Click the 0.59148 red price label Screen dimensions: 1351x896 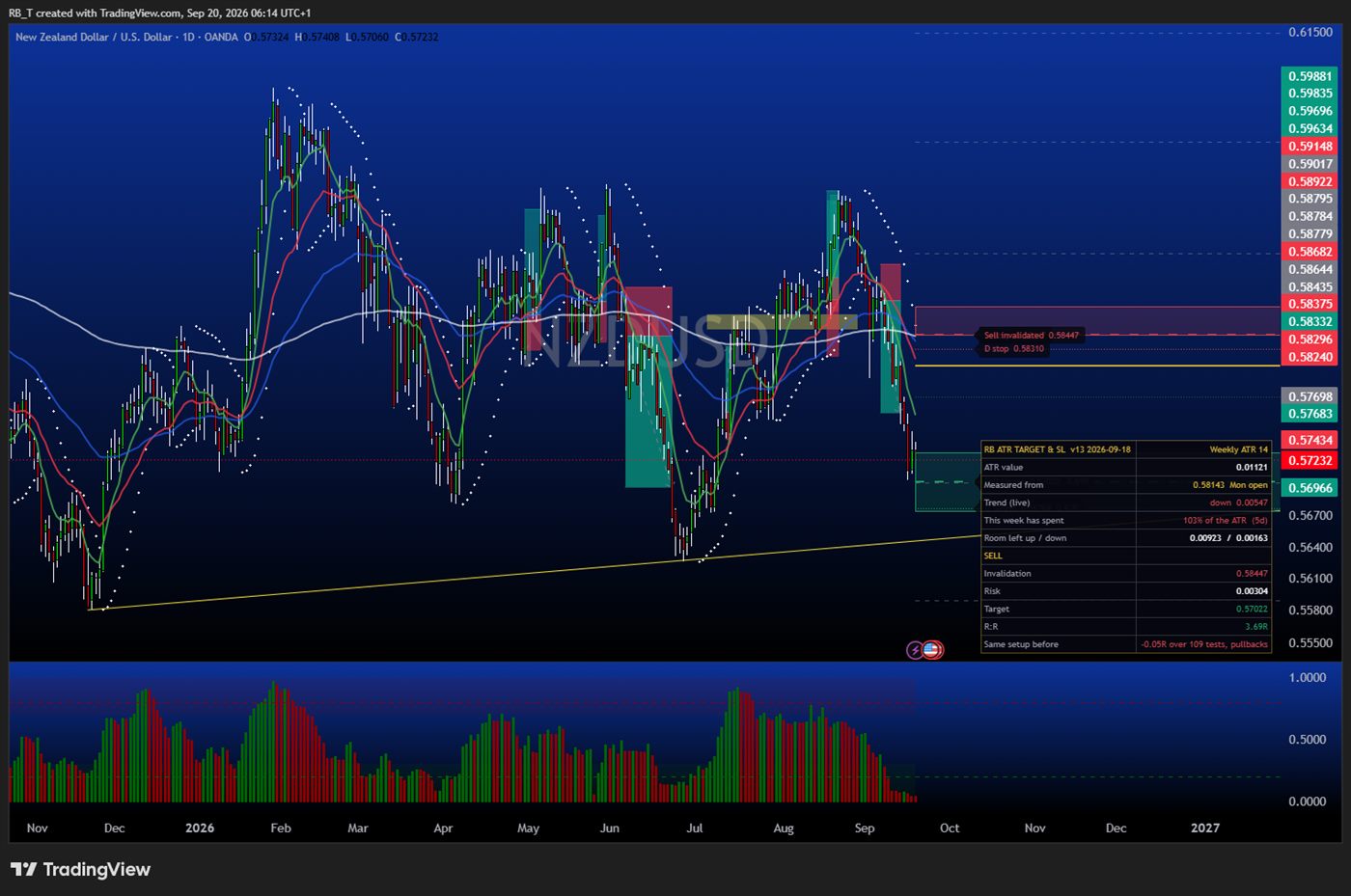[x=1310, y=147]
